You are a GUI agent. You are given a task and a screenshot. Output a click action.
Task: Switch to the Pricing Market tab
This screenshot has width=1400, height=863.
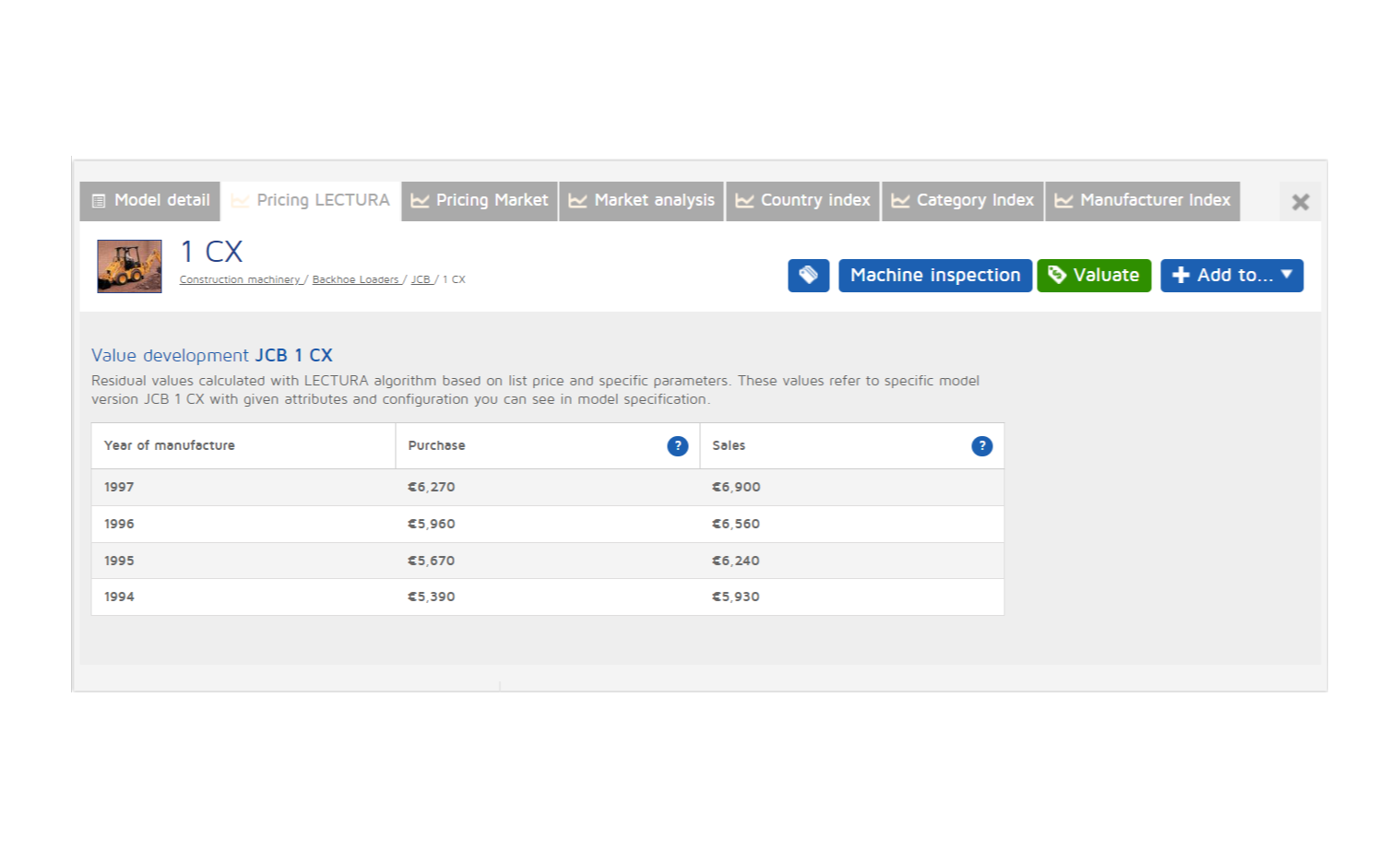click(x=480, y=201)
